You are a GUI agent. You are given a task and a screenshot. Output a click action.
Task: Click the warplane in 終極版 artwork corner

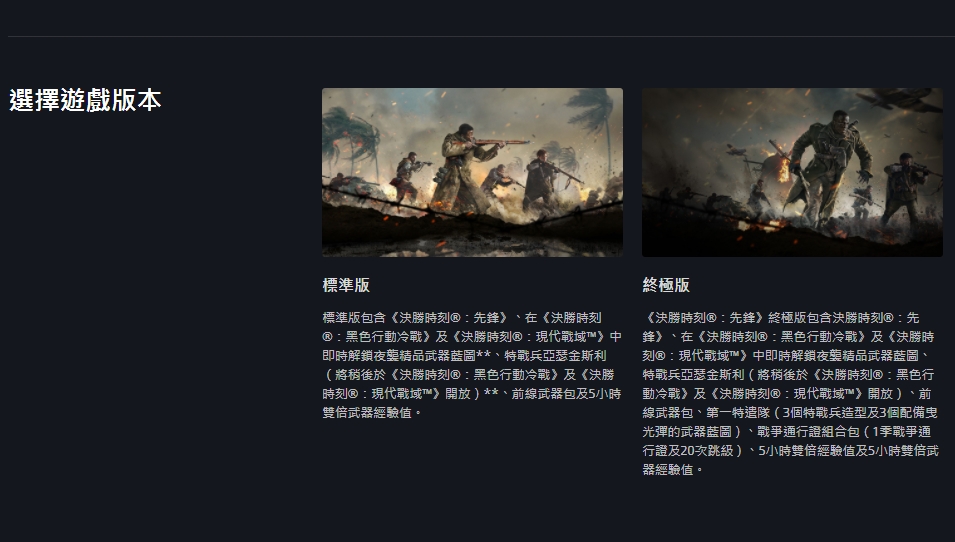900,100
